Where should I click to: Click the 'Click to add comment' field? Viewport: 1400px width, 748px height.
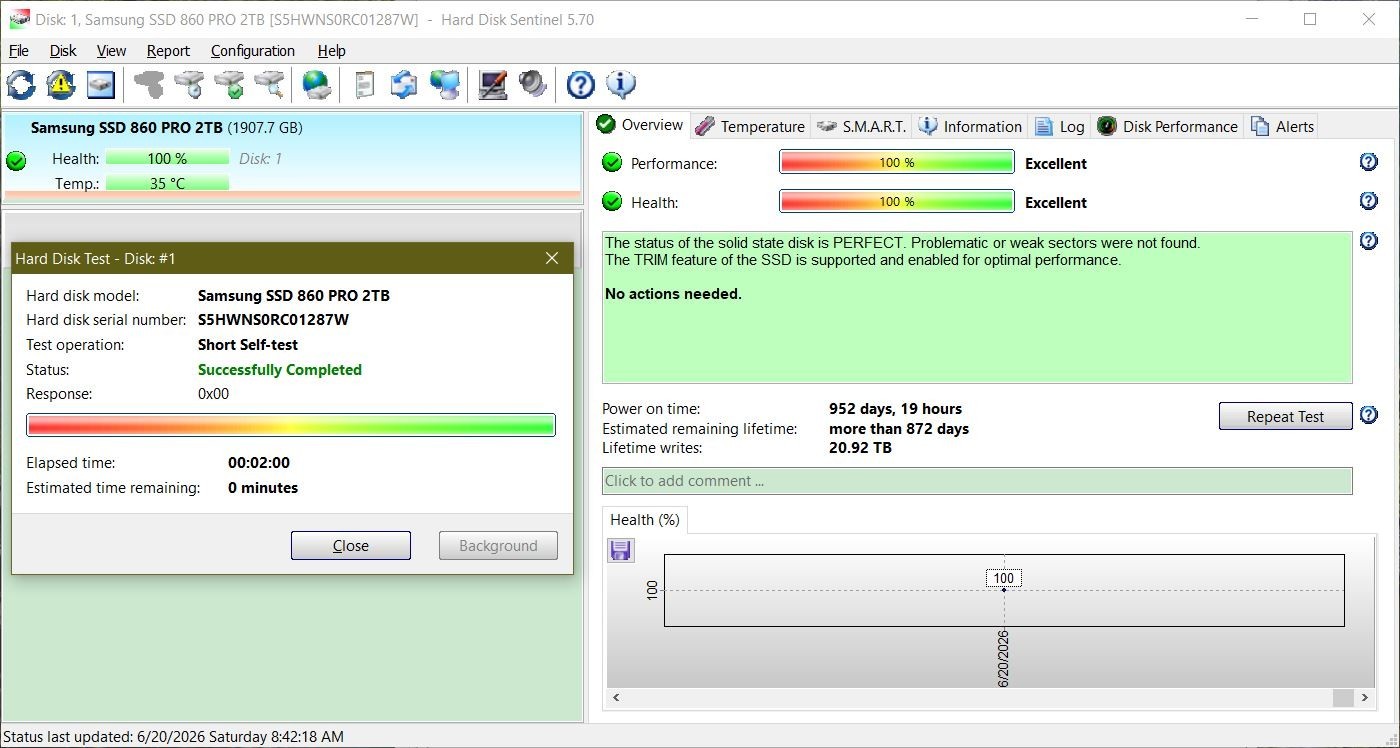coord(977,480)
